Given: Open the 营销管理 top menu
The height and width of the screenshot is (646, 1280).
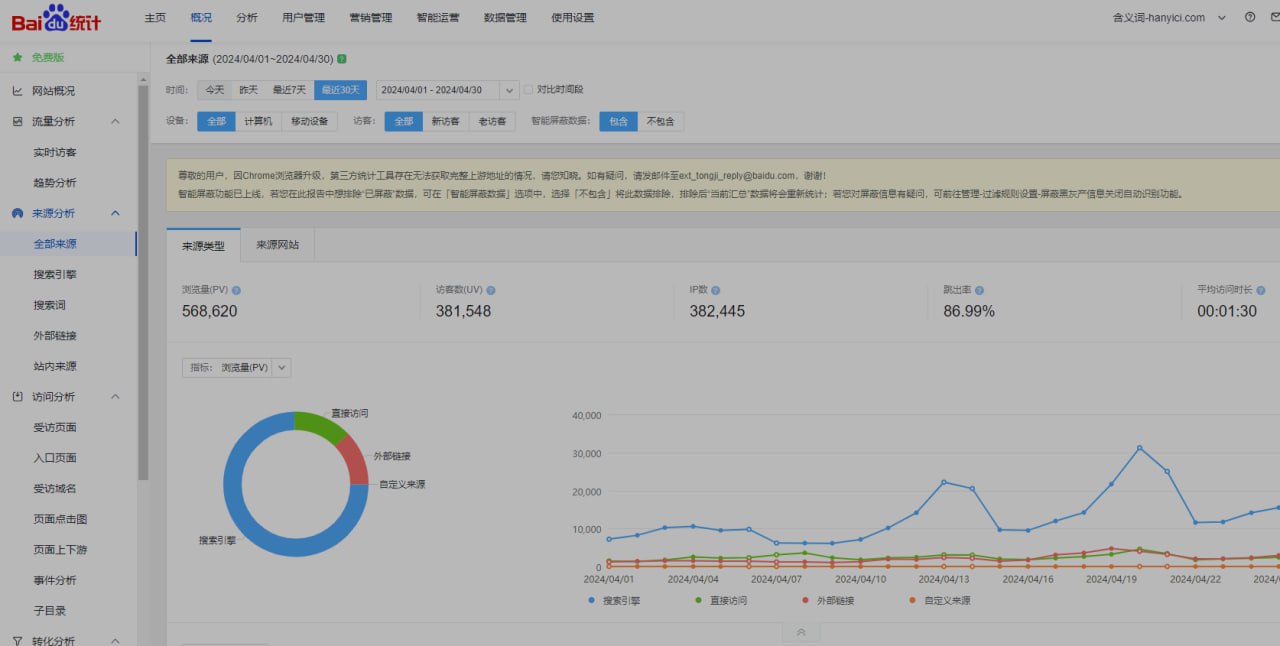Looking at the screenshot, I should 371,18.
